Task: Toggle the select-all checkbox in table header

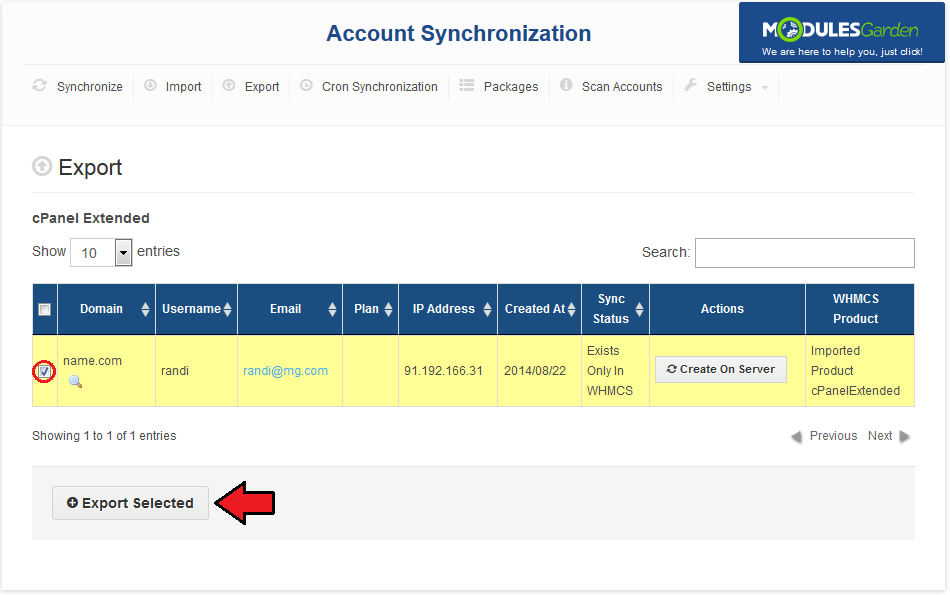Action: tap(44, 310)
